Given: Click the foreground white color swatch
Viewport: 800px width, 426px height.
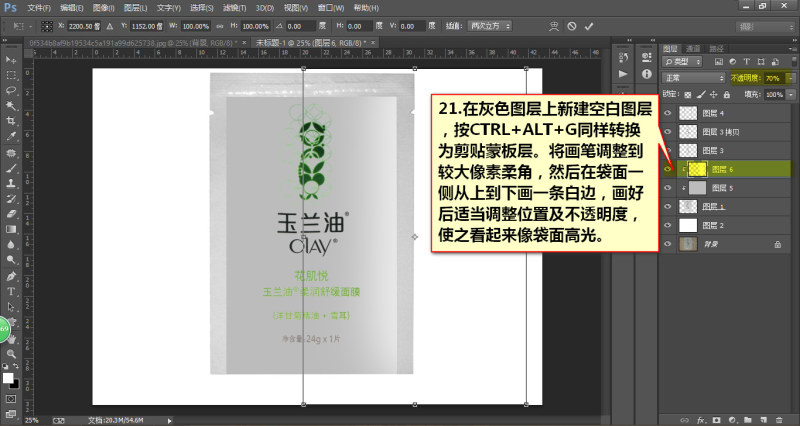Looking at the screenshot, I should pyautogui.click(x=8, y=378).
